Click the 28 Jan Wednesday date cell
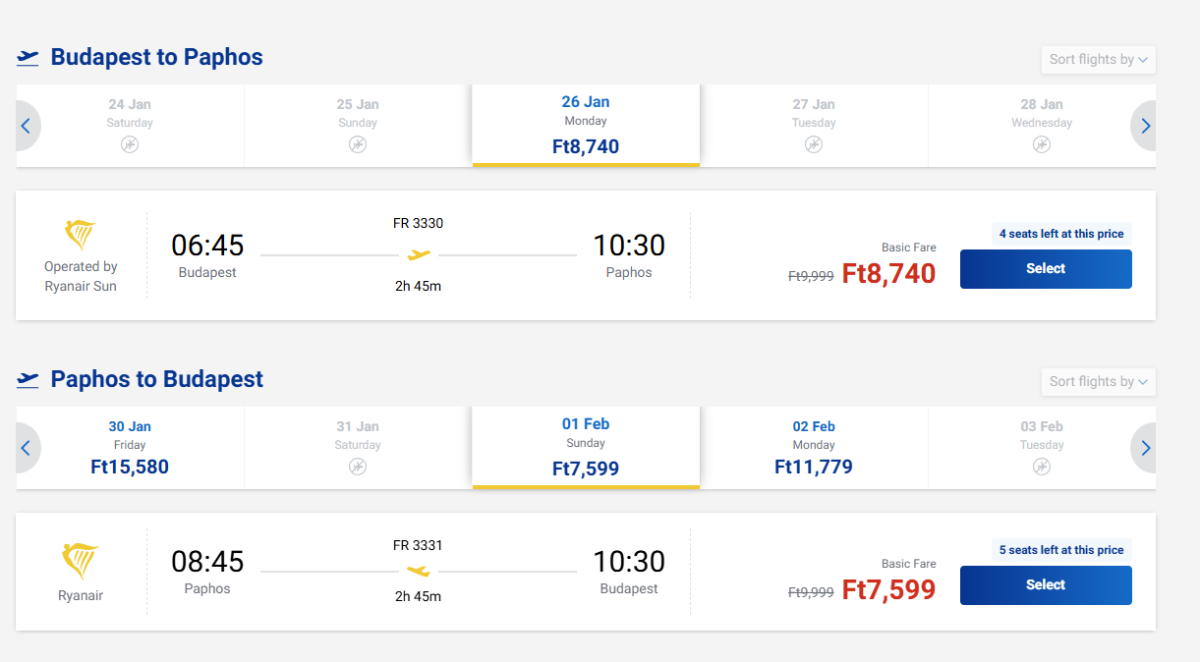 click(1041, 125)
